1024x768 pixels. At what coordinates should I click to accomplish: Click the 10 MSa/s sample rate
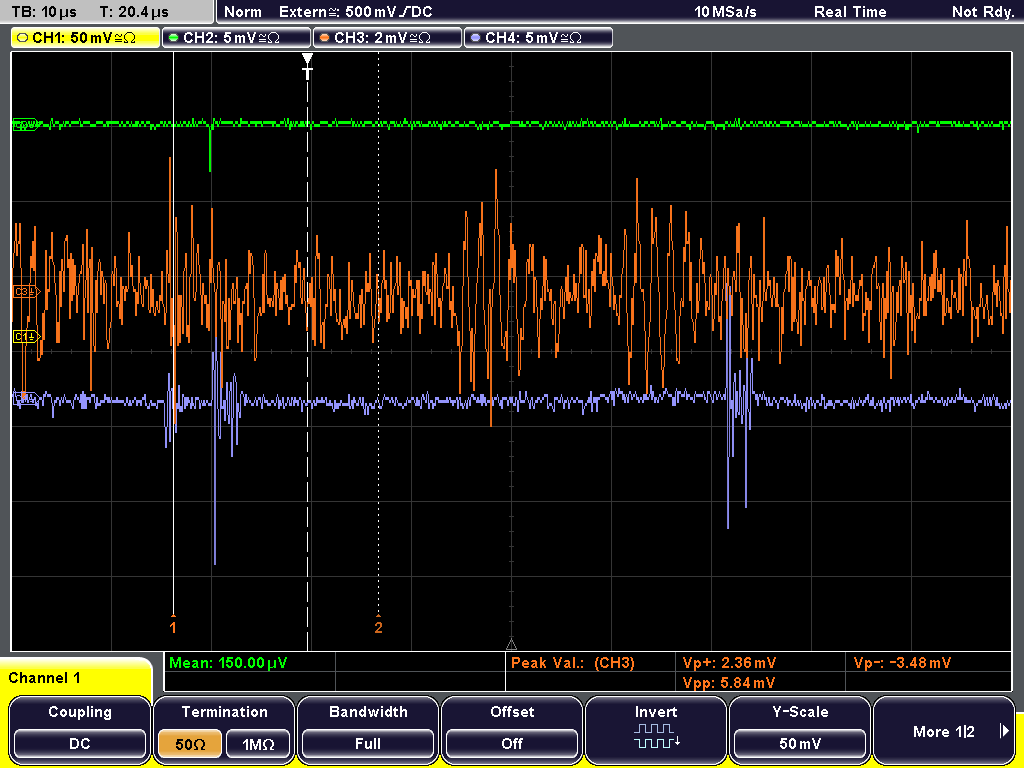click(725, 12)
